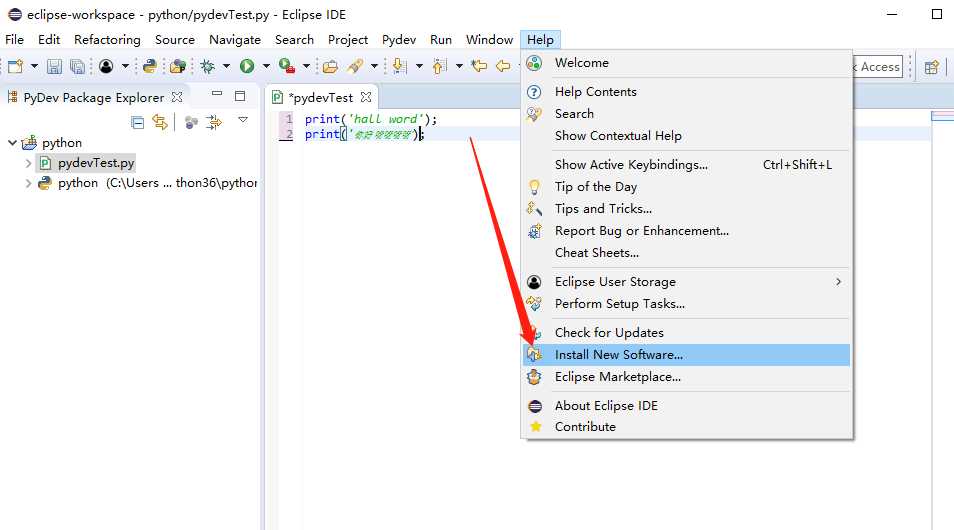954x530 pixels.
Task: Choose Check for Updates
Action: [686, 333]
